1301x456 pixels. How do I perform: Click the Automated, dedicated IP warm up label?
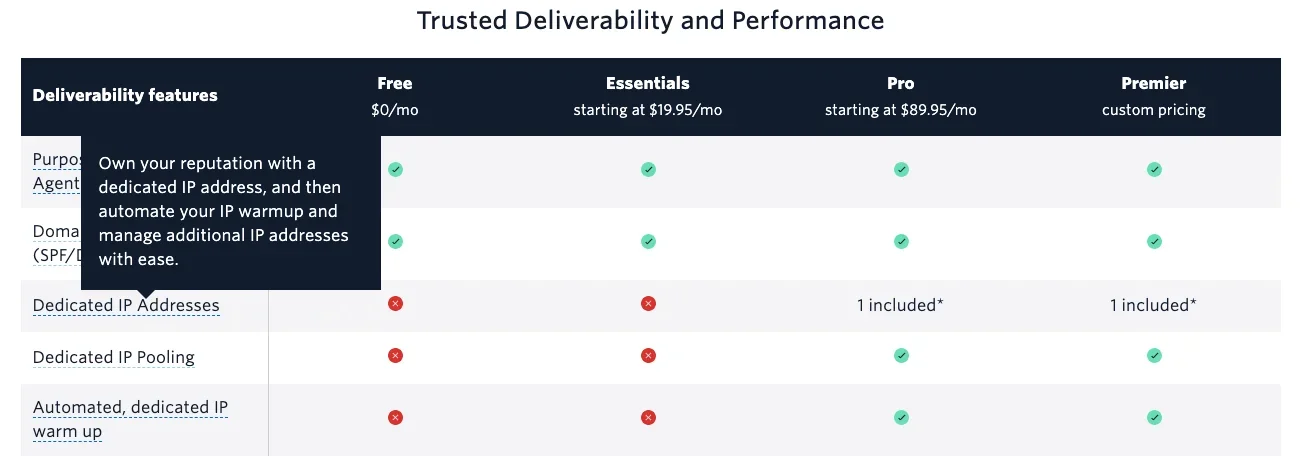[x=130, y=419]
